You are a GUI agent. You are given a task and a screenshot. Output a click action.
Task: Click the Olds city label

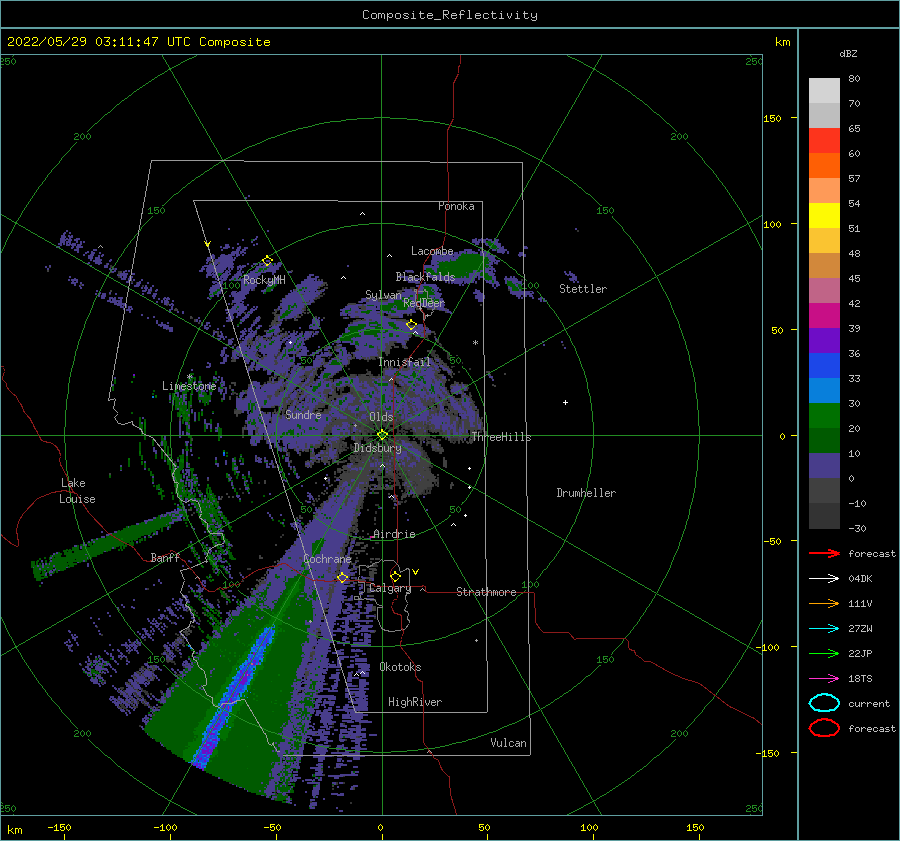click(x=381, y=417)
